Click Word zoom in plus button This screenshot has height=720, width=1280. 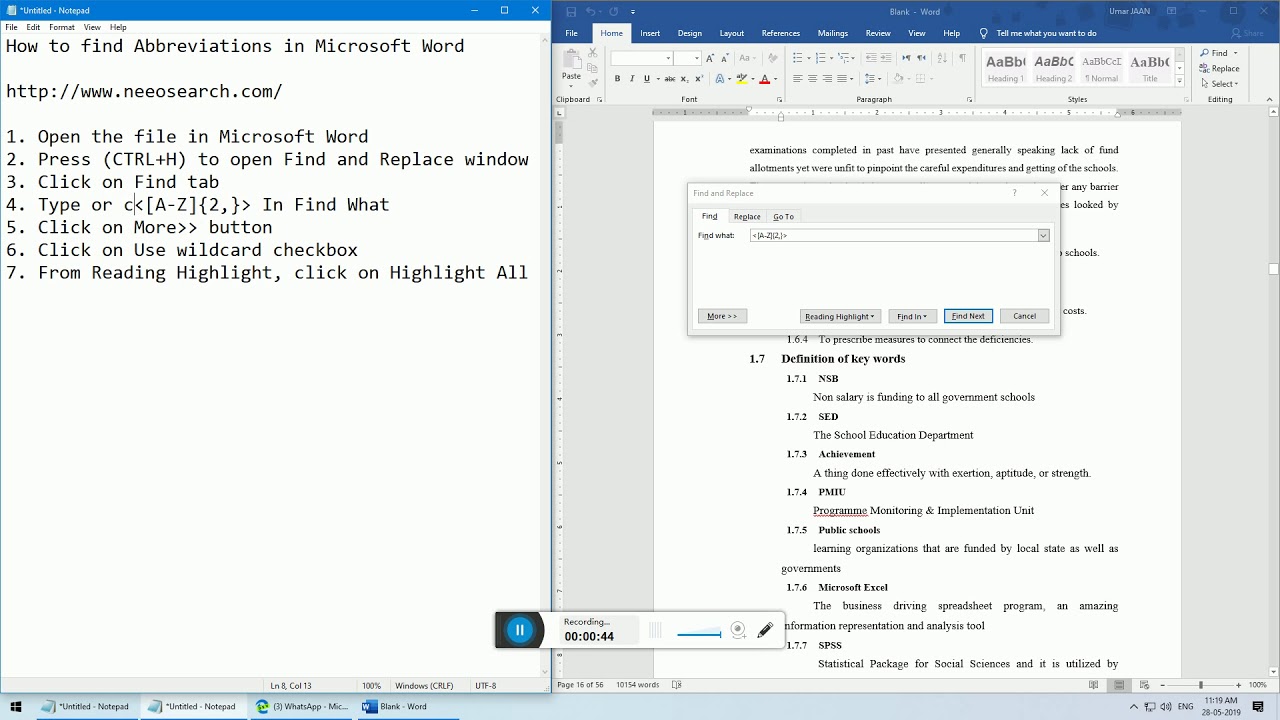point(1237,685)
